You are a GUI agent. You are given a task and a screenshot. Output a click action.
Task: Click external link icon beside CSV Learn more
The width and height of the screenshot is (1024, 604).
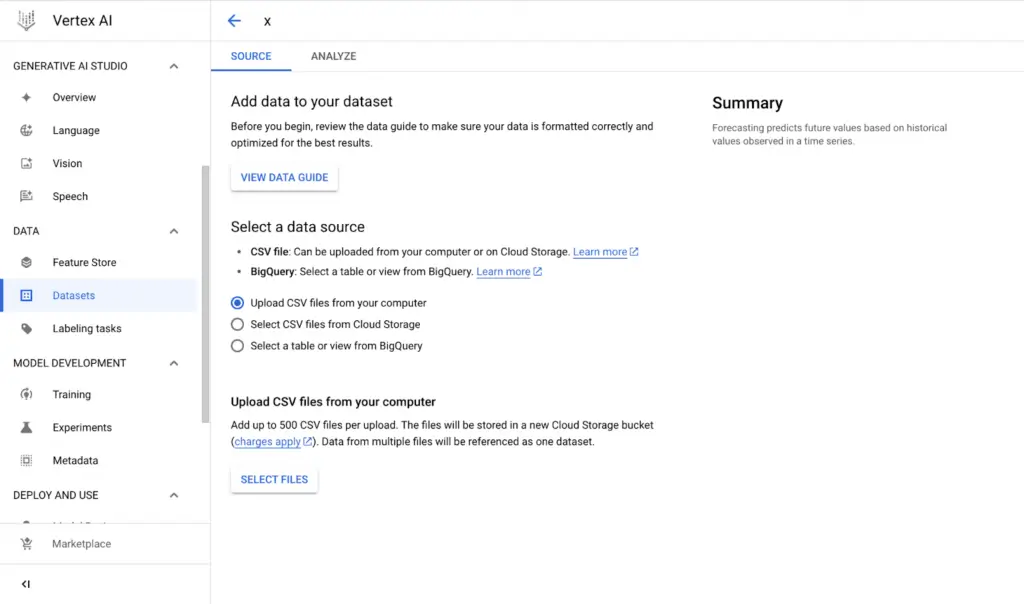[x=633, y=251]
